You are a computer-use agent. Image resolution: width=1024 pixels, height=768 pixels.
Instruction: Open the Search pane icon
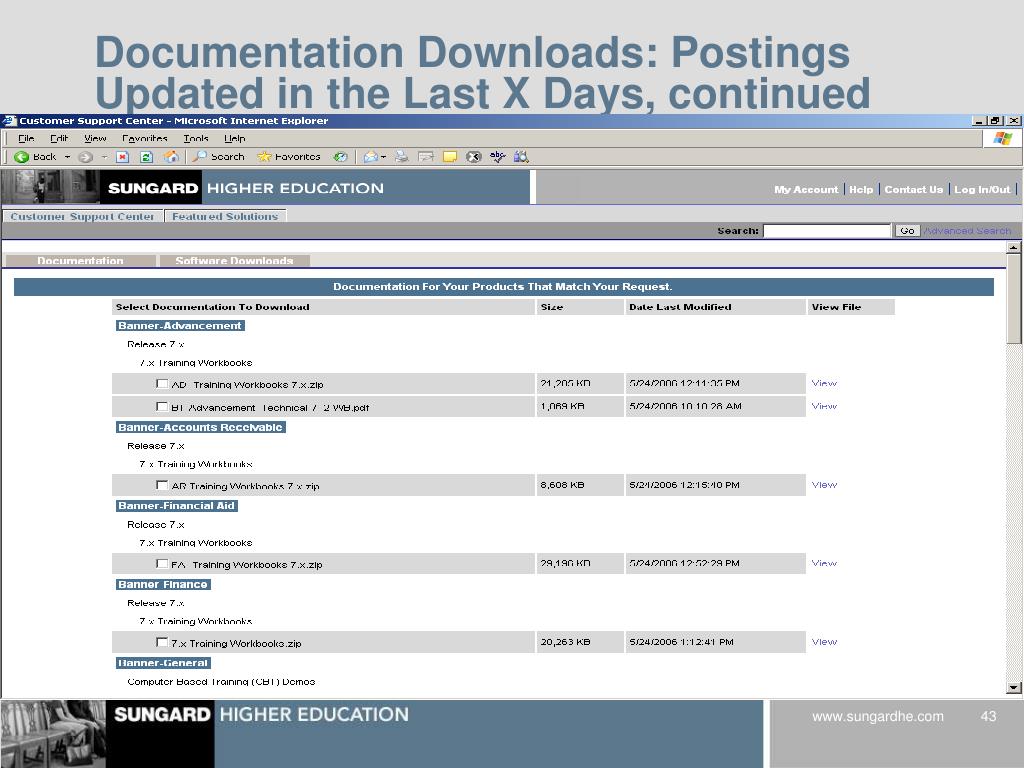click(x=200, y=156)
